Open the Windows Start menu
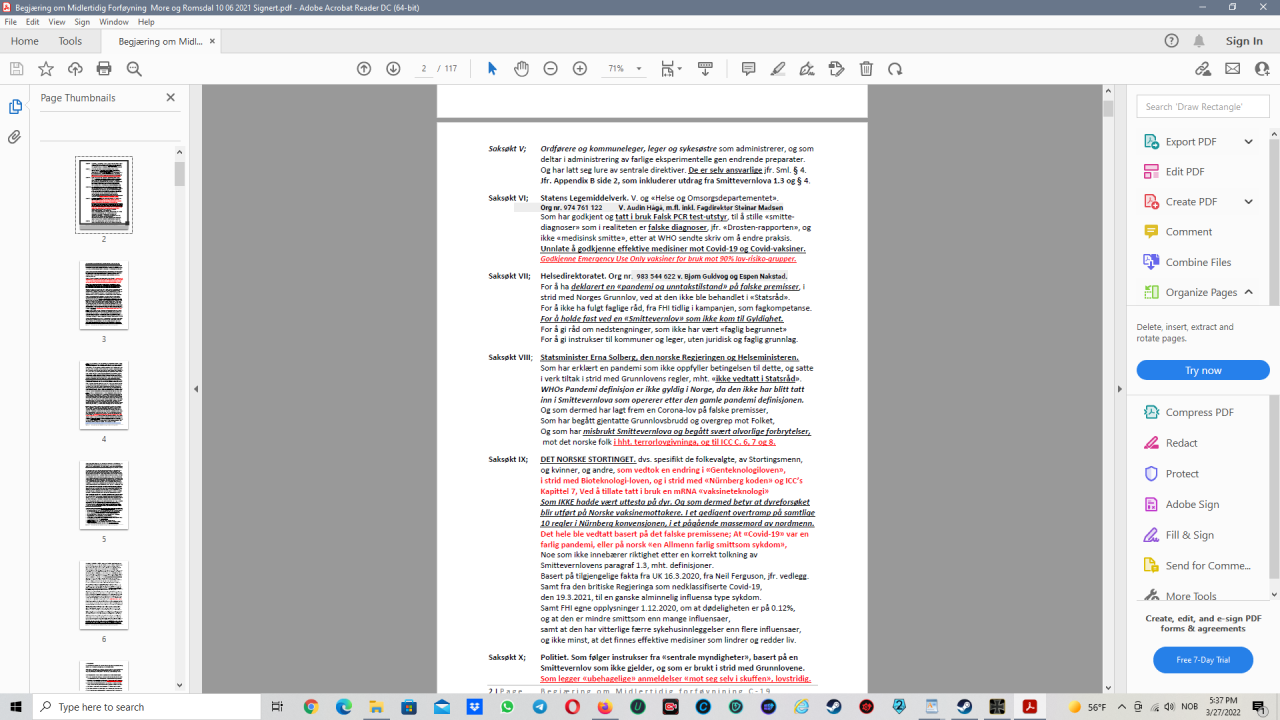Viewport: 1280px width, 720px height. coord(16,706)
